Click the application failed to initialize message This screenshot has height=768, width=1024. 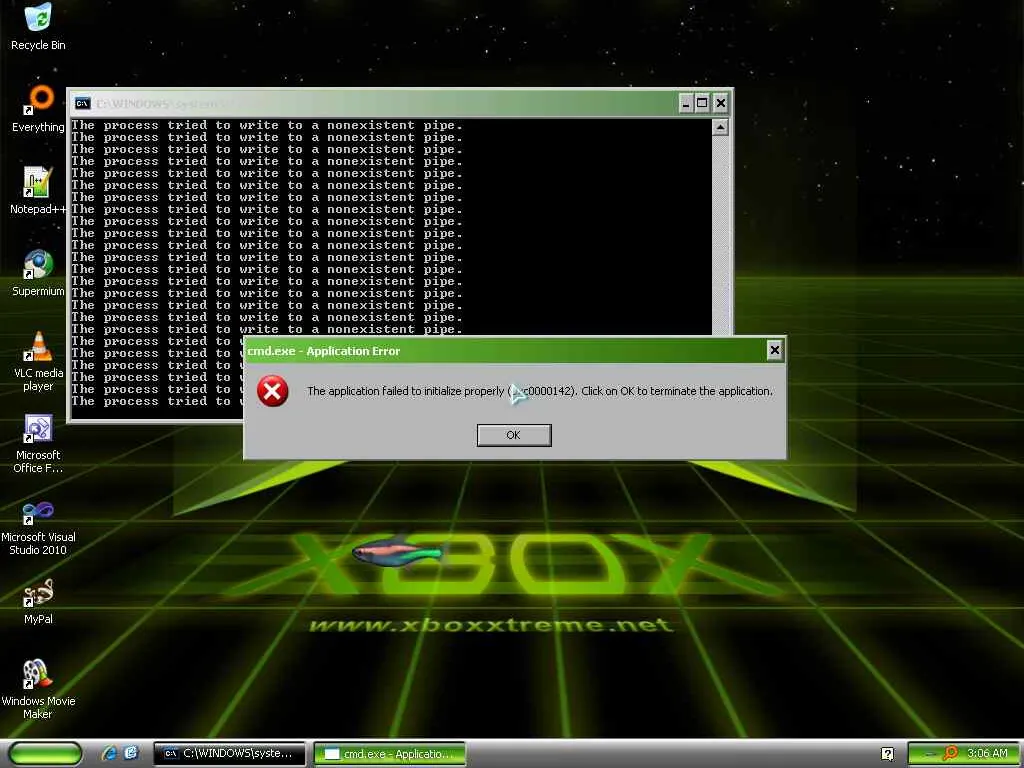pos(539,391)
